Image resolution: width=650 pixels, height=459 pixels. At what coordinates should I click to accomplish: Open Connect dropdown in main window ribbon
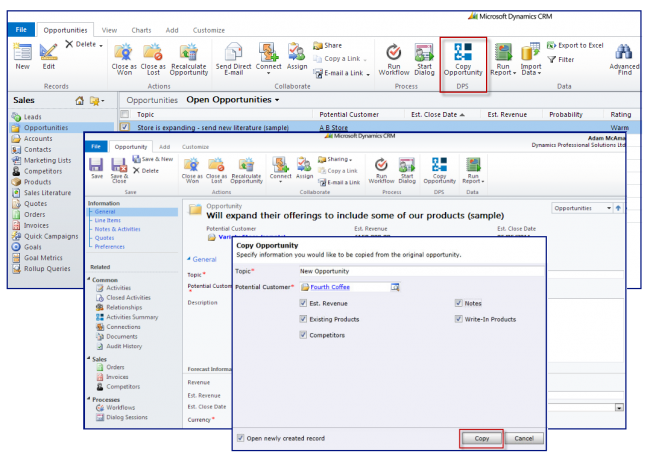268,73
